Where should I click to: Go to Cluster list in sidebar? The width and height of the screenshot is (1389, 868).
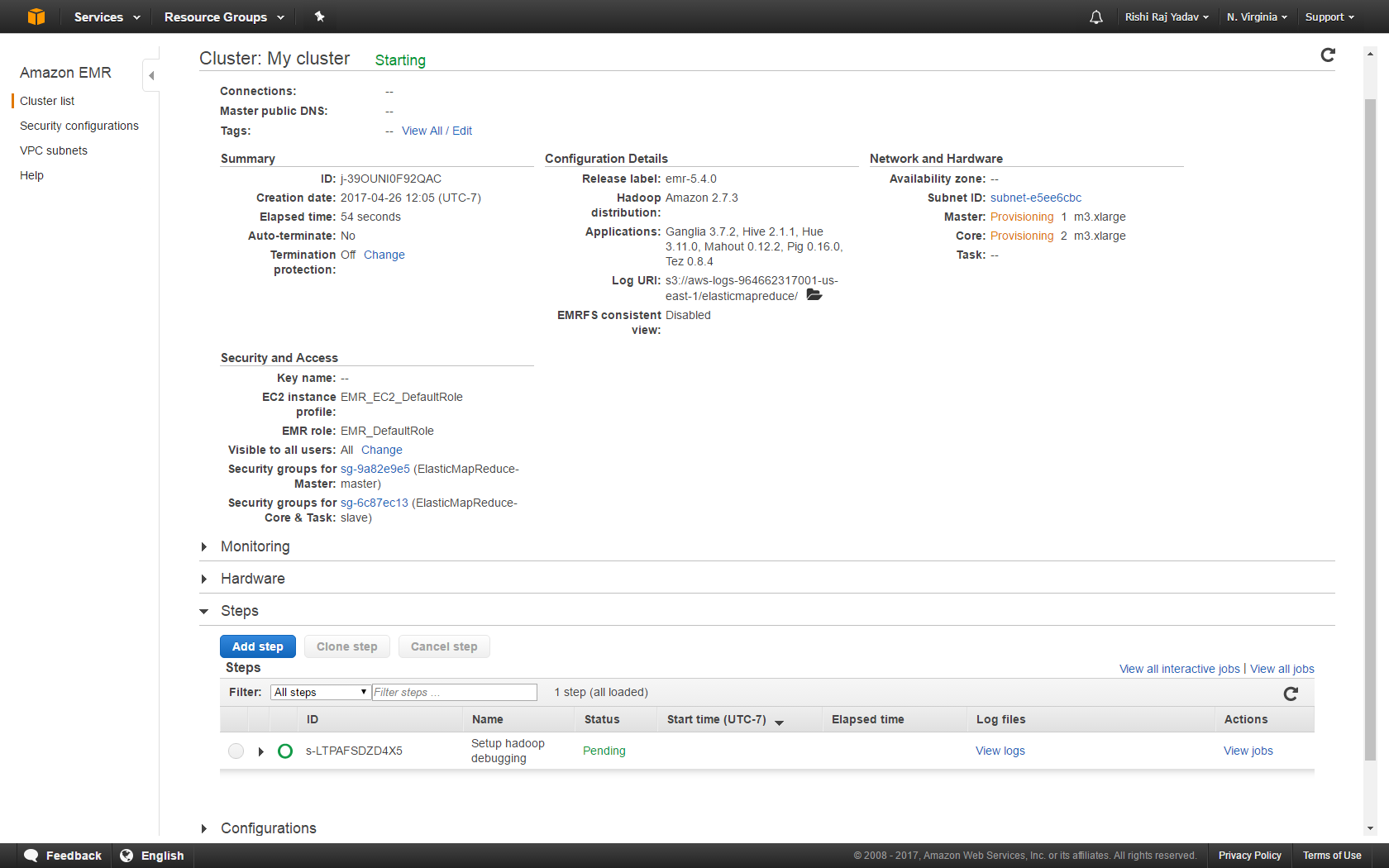[47, 101]
